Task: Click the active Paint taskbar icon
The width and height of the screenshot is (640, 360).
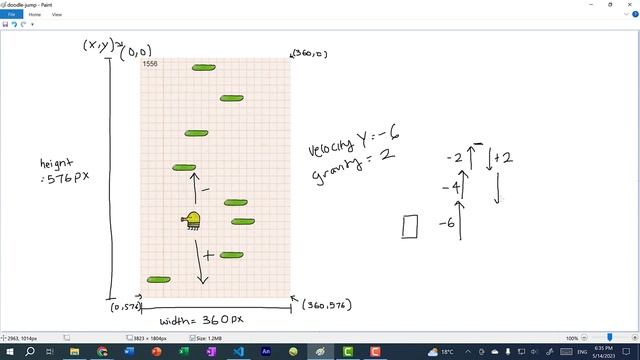Action: pos(320,351)
